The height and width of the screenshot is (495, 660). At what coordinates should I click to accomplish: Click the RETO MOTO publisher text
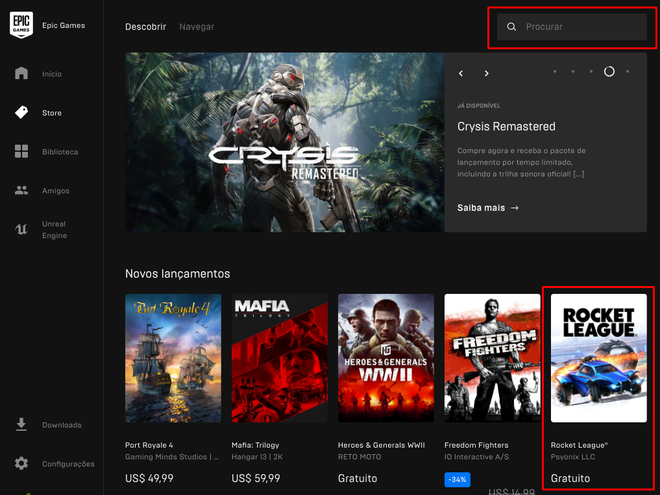[x=359, y=457]
